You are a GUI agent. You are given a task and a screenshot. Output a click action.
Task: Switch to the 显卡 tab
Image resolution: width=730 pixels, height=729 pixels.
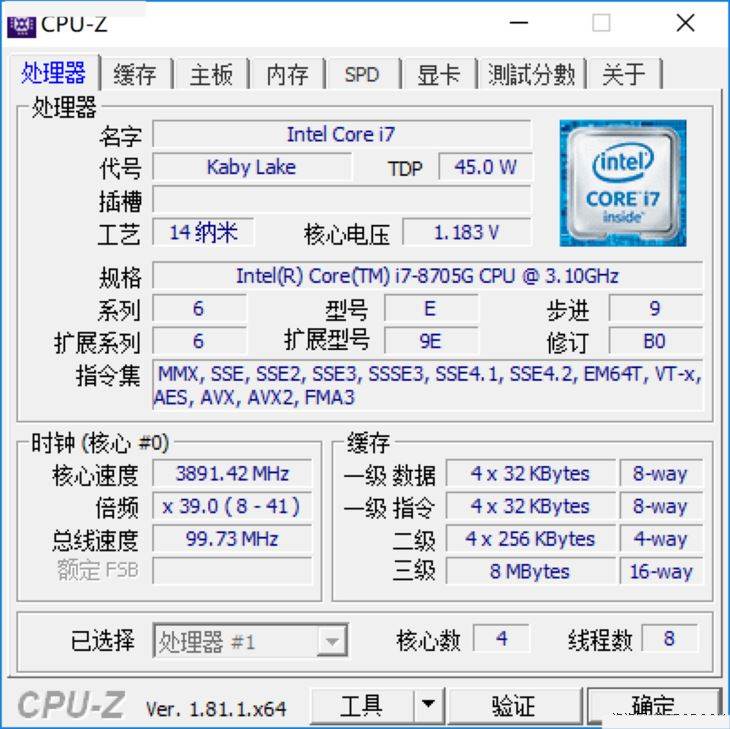(439, 74)
